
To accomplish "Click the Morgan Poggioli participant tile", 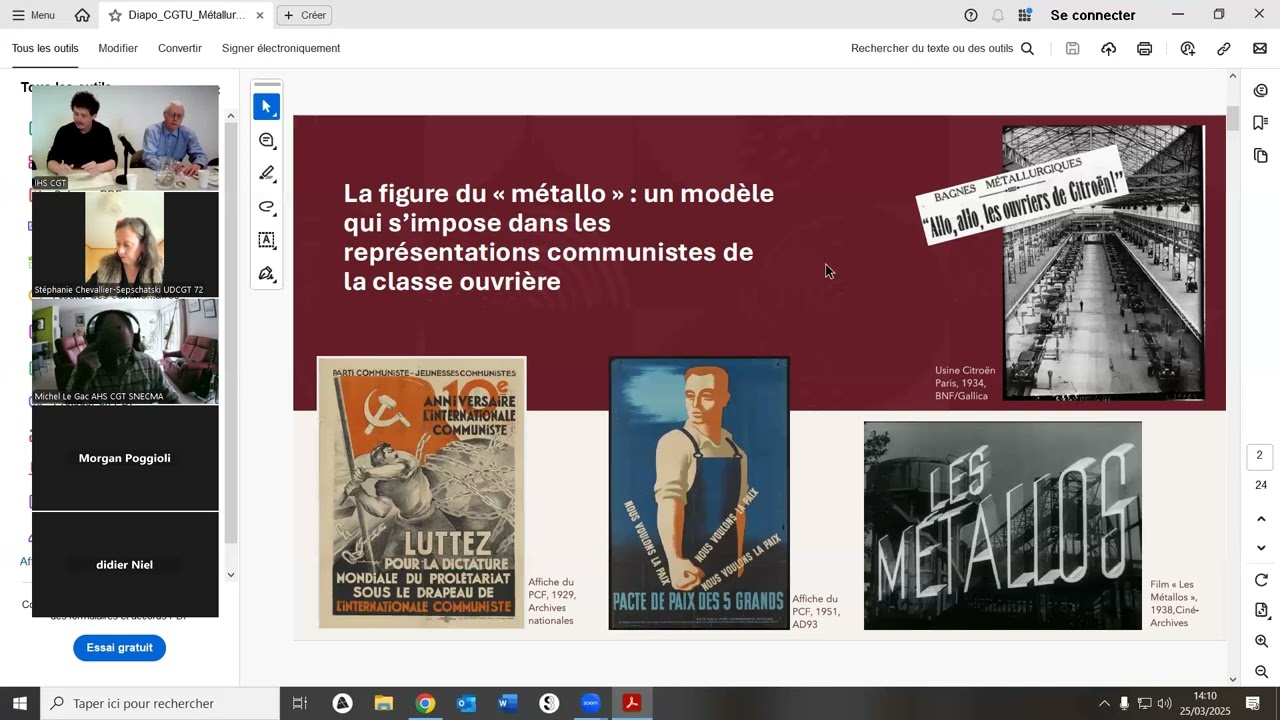I will (x=125, y=458).
